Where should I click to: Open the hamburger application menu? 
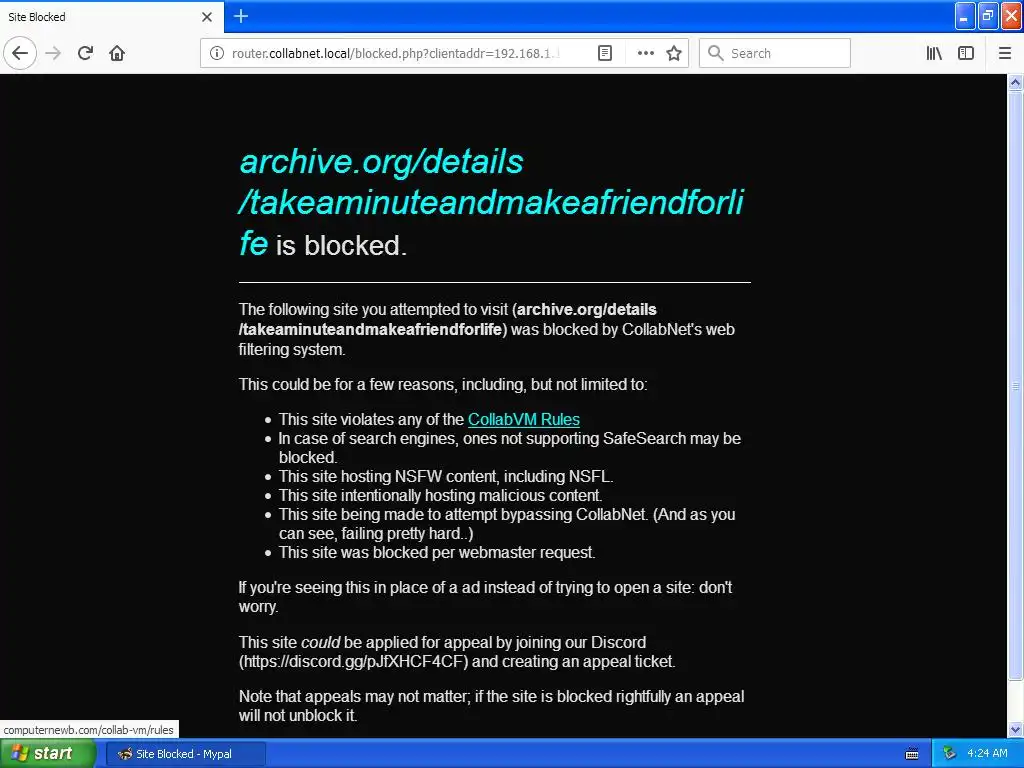coord(1005,53)
